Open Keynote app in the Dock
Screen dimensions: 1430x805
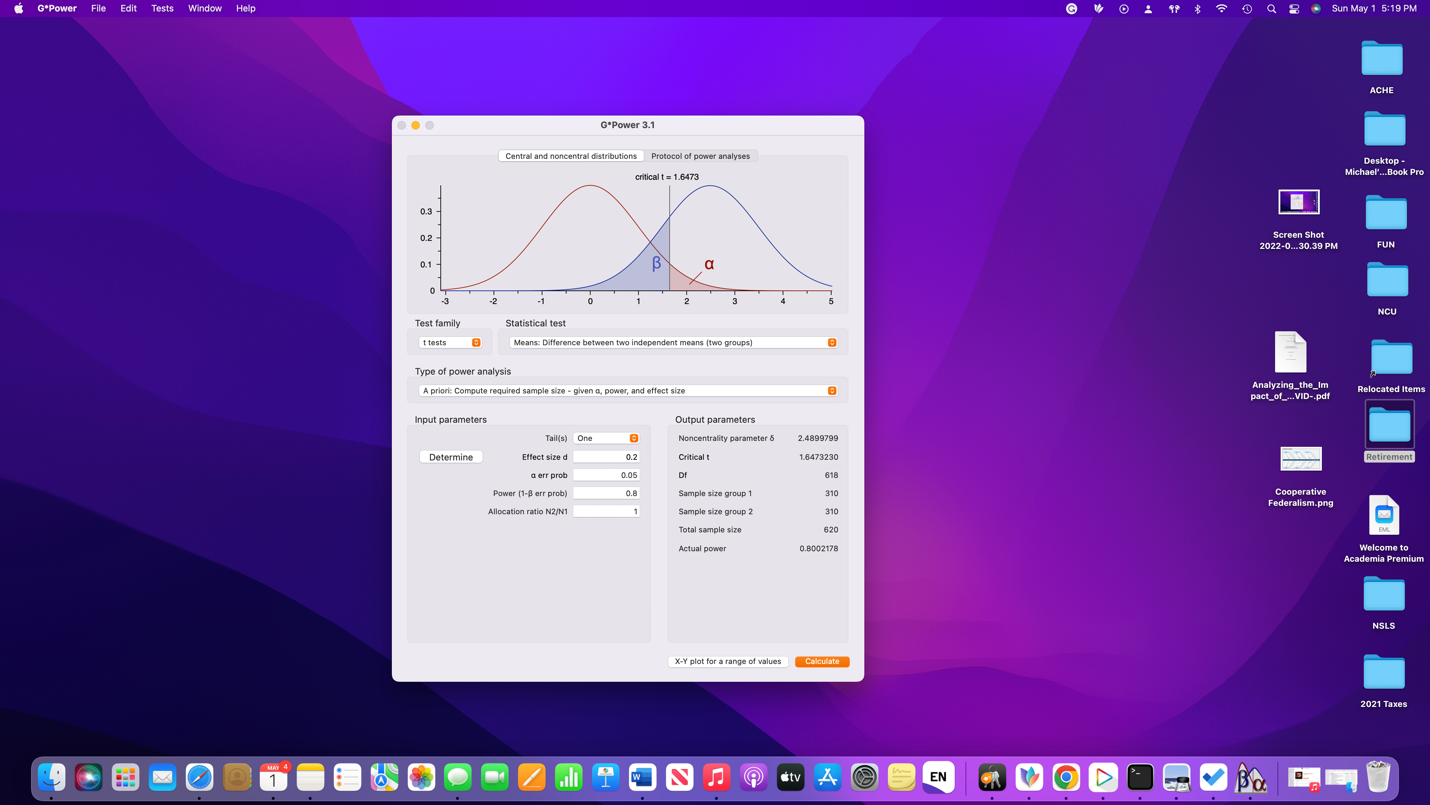click(x=606, y=777)
